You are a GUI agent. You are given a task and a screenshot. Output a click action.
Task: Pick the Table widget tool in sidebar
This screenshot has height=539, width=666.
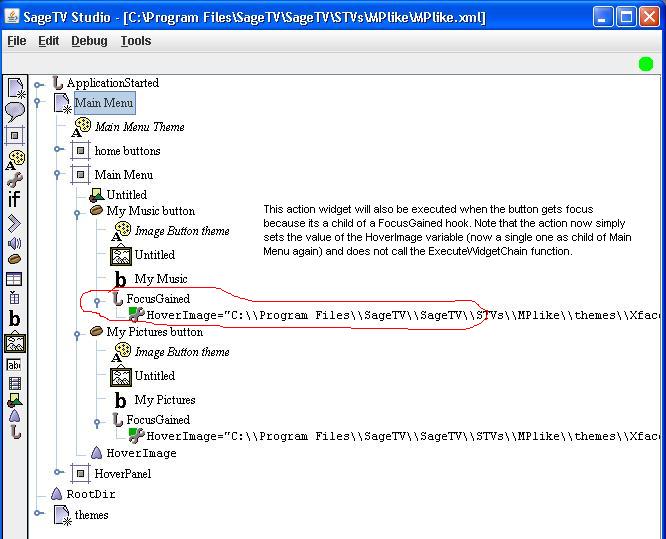[x=14, y=279]
